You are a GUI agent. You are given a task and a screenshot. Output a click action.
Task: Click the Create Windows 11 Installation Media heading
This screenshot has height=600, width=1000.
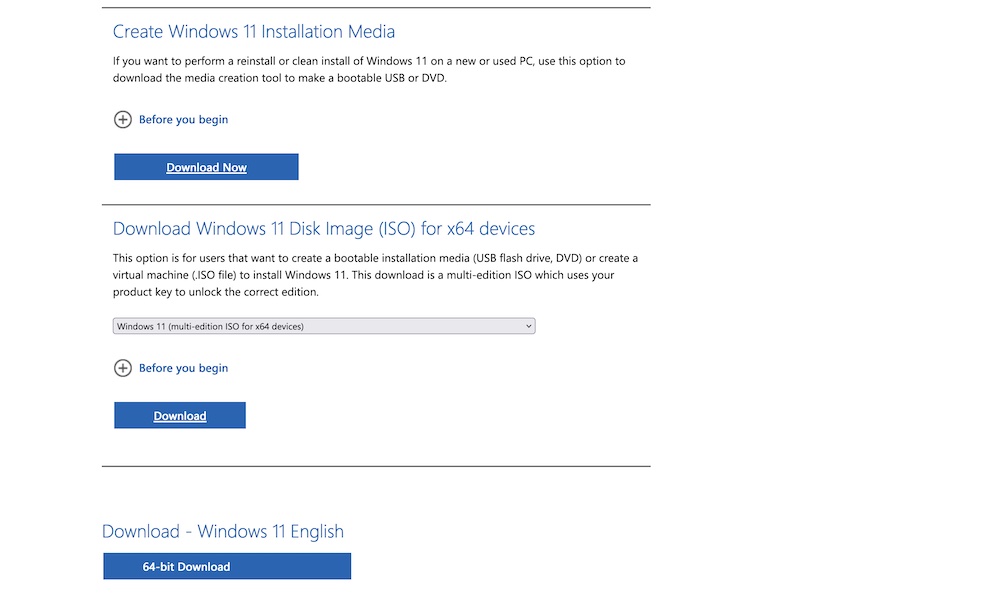click(254, 31)
